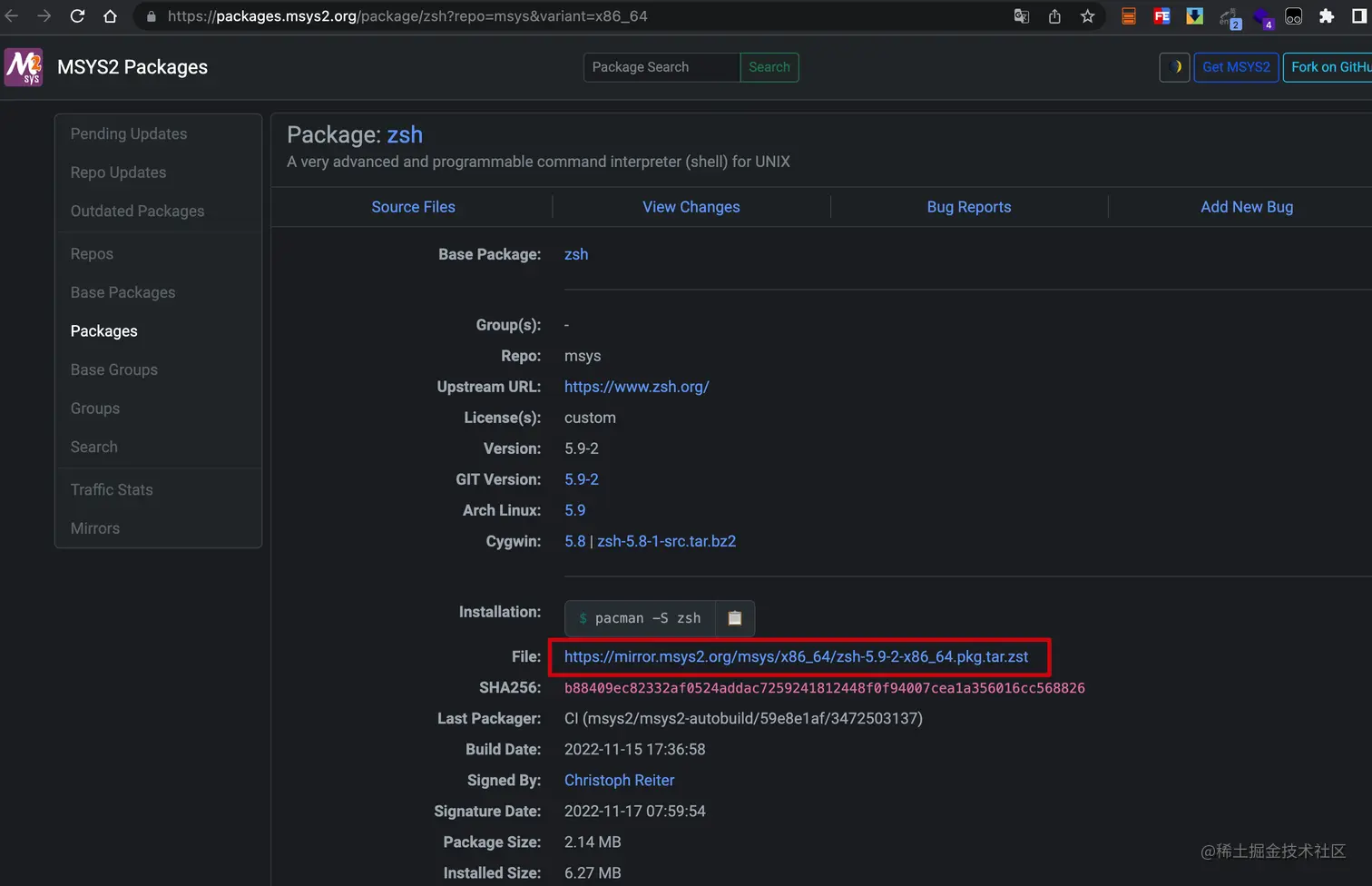Screen dimensions: 1372x886
Task: Open upstream URL https://www.zsh.org/
Action: (636, 387)
